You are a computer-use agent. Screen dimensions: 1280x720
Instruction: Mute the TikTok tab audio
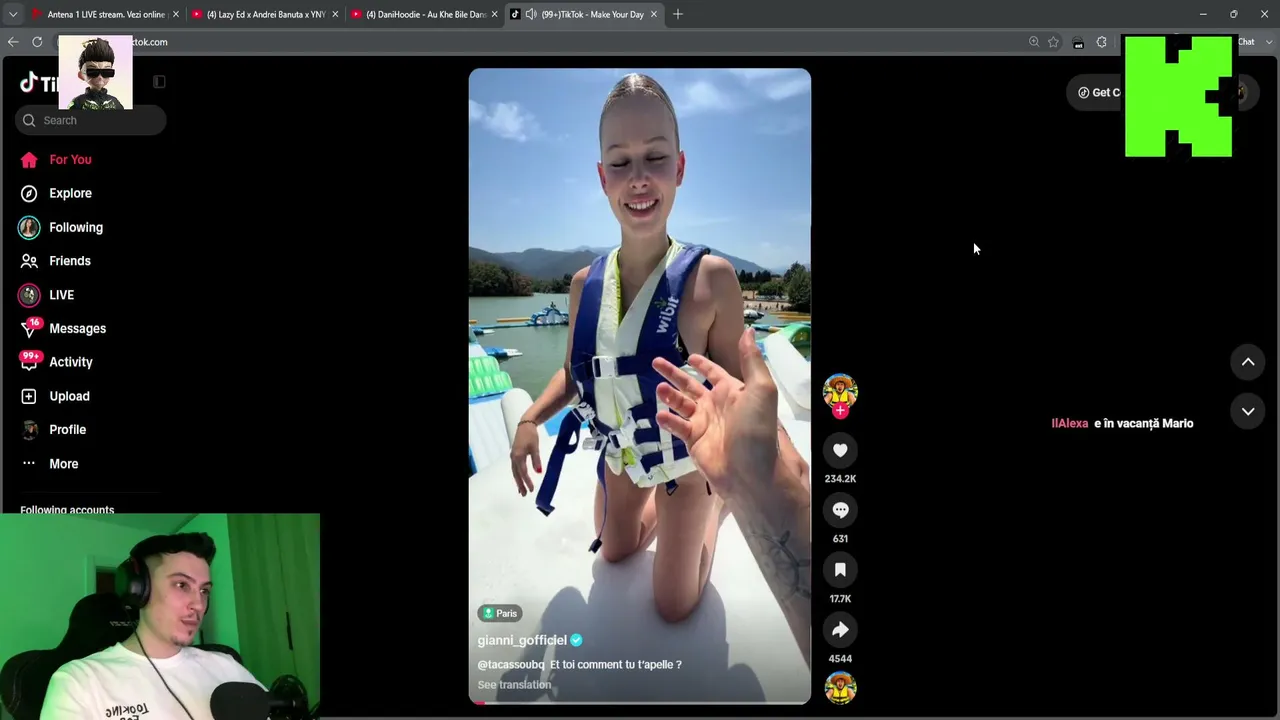pos(531,14)
